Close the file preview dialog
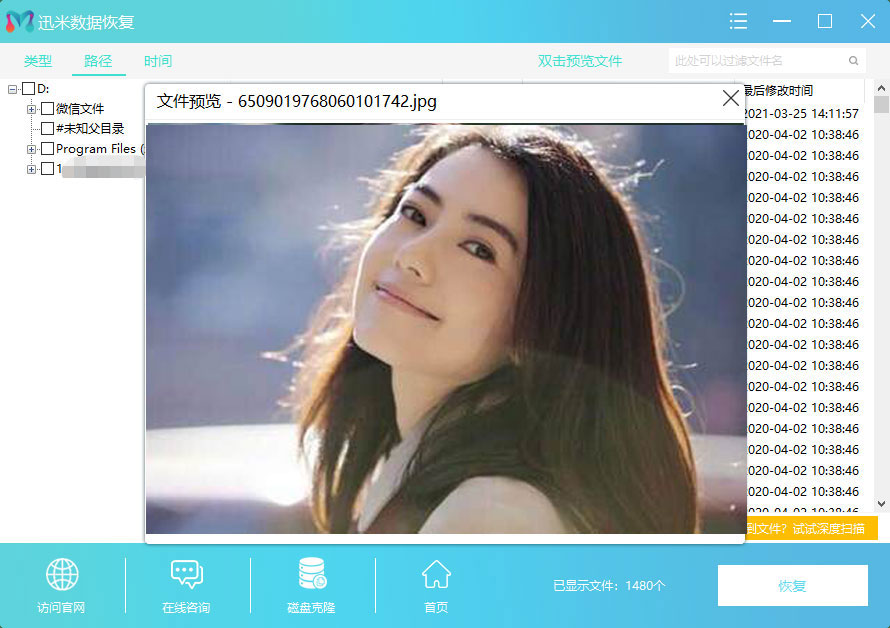The height and width of the screenshot is (628, 890). [x=730, y=99]
